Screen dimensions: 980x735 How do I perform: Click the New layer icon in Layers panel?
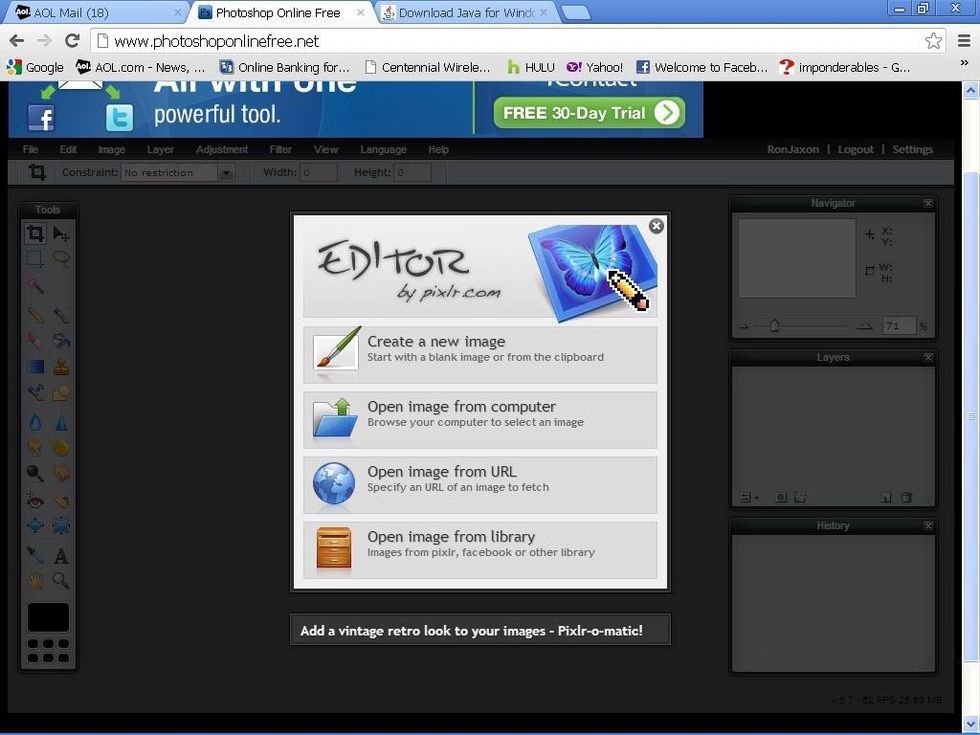click(x=886, y=498)
